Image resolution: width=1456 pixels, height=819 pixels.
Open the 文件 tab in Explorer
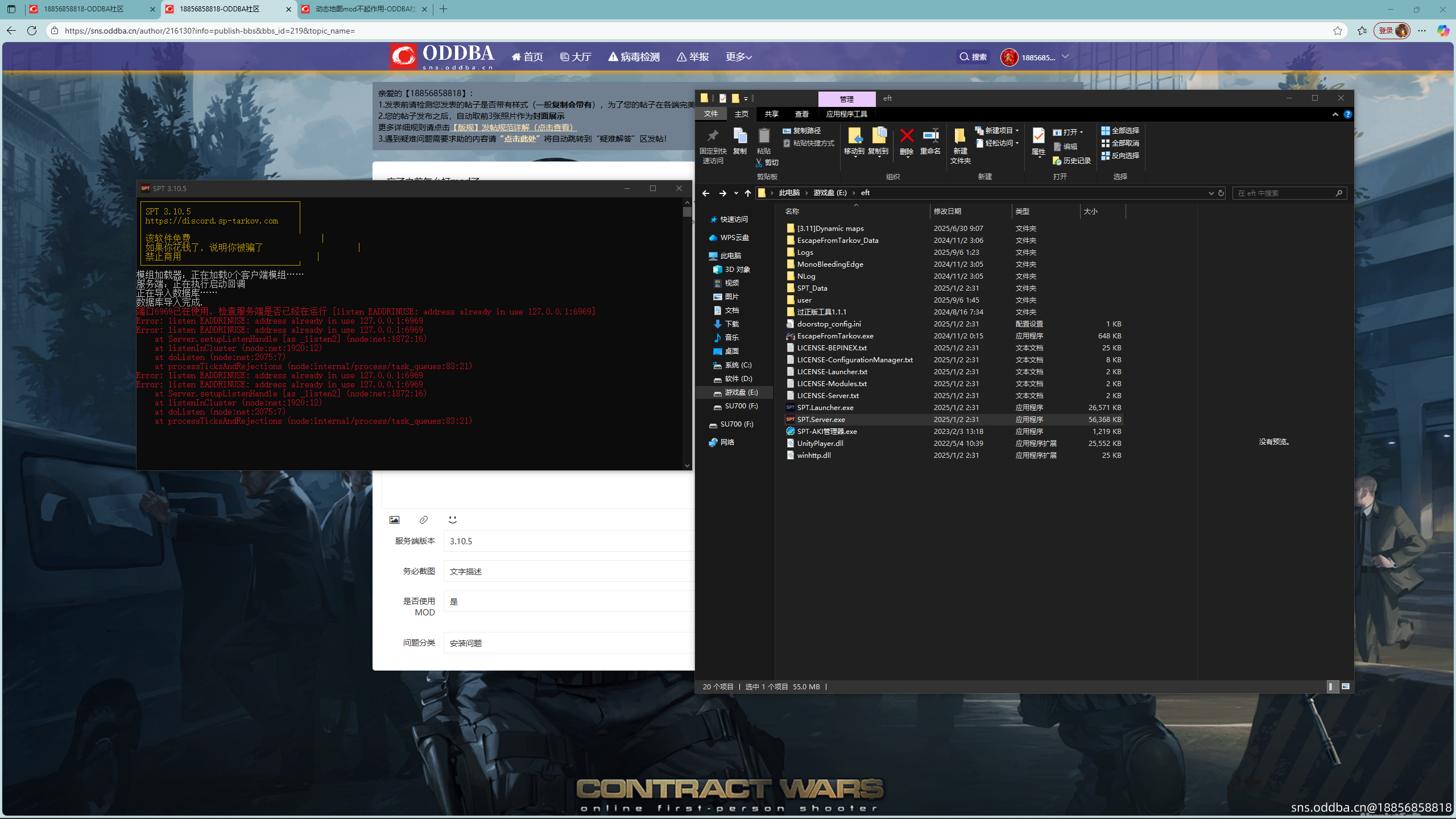coord(711,114)
